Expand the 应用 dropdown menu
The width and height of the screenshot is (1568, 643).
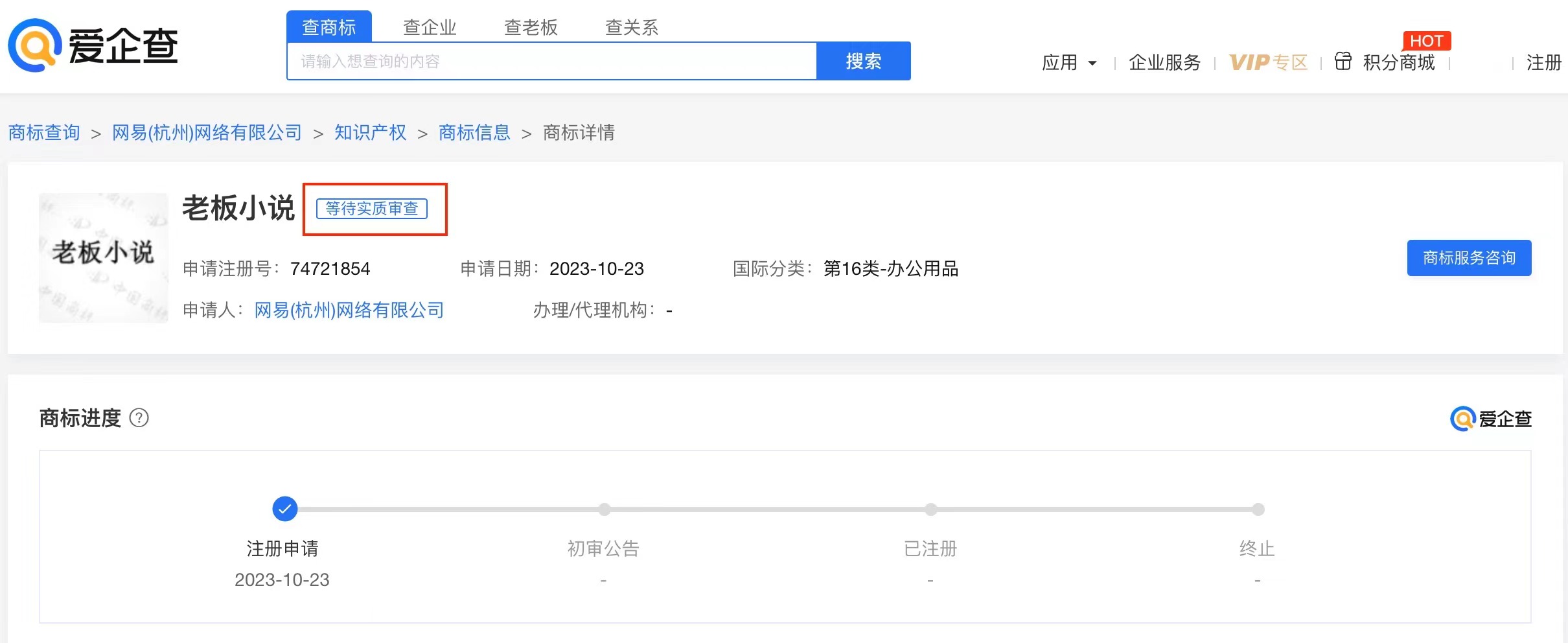click(1069, 63)
